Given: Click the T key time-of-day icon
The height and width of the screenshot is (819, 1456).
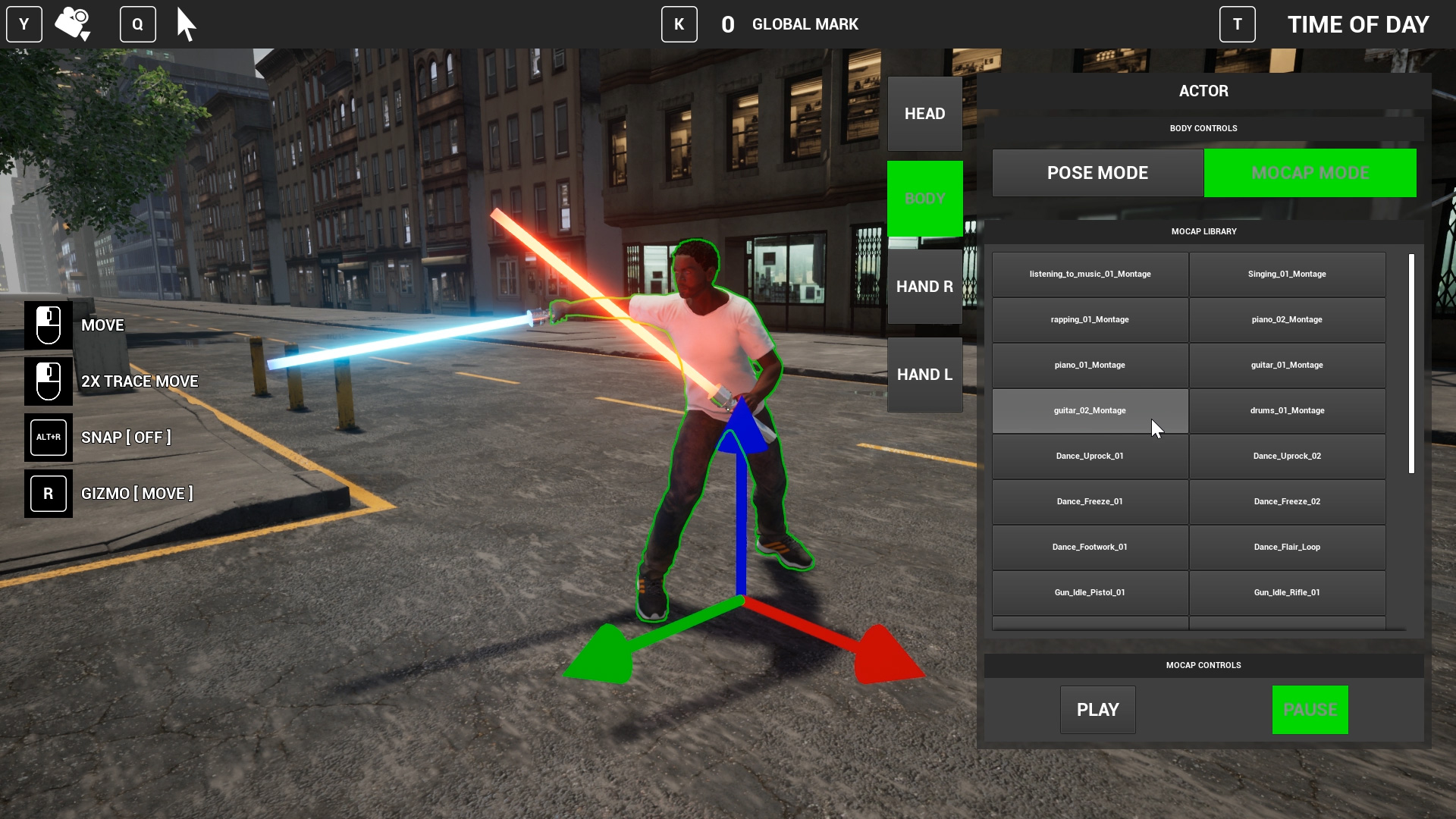Looking at the screenshot, I should 1238,24.
